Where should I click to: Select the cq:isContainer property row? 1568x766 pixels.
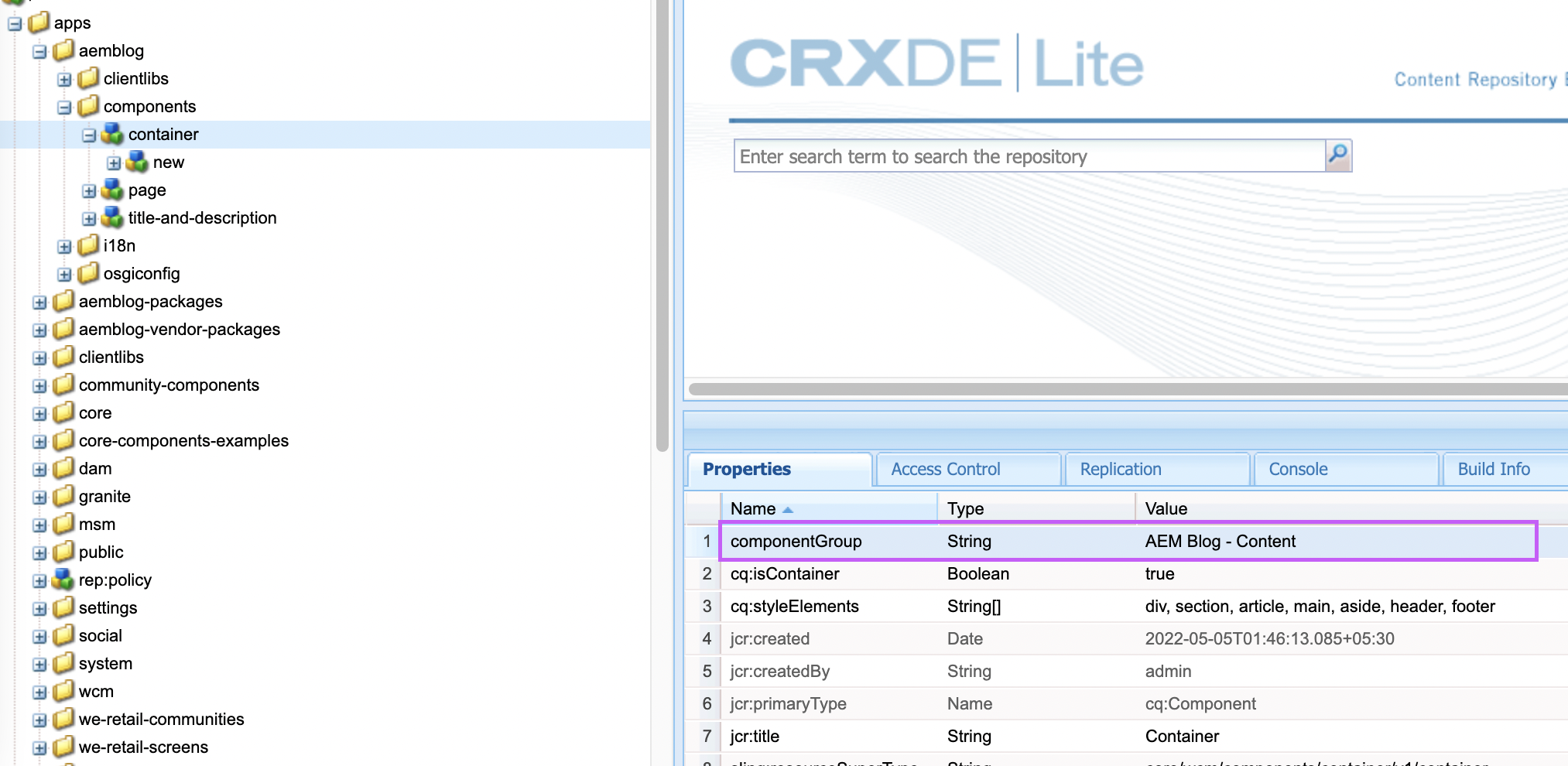point(1127,573)
